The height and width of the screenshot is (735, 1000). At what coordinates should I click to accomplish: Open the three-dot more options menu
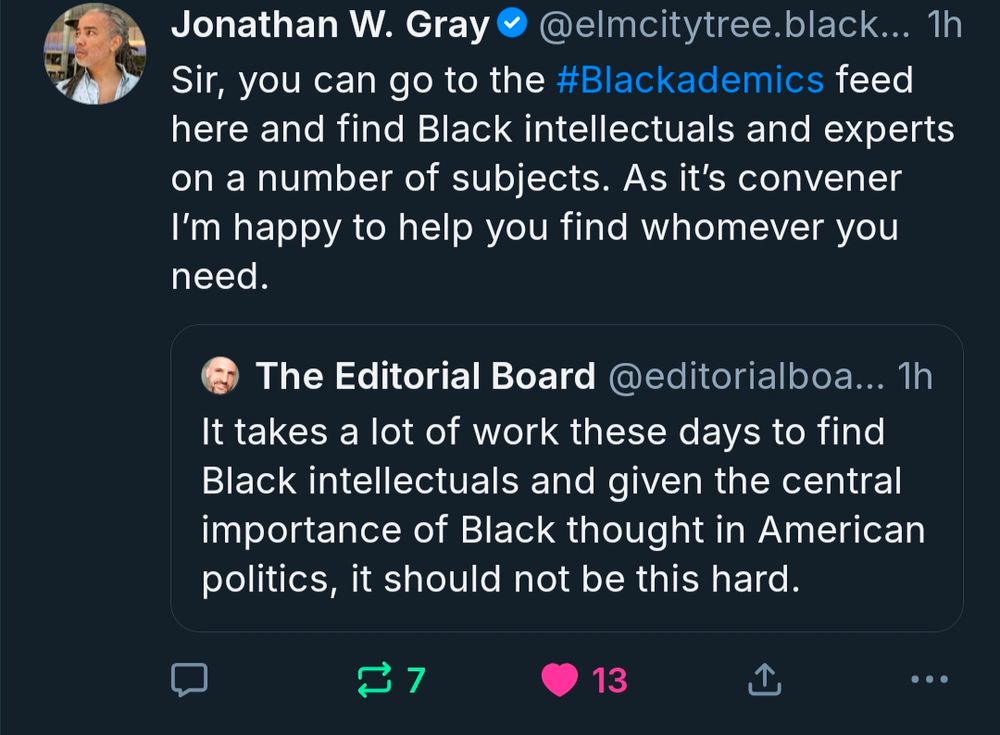929,680
